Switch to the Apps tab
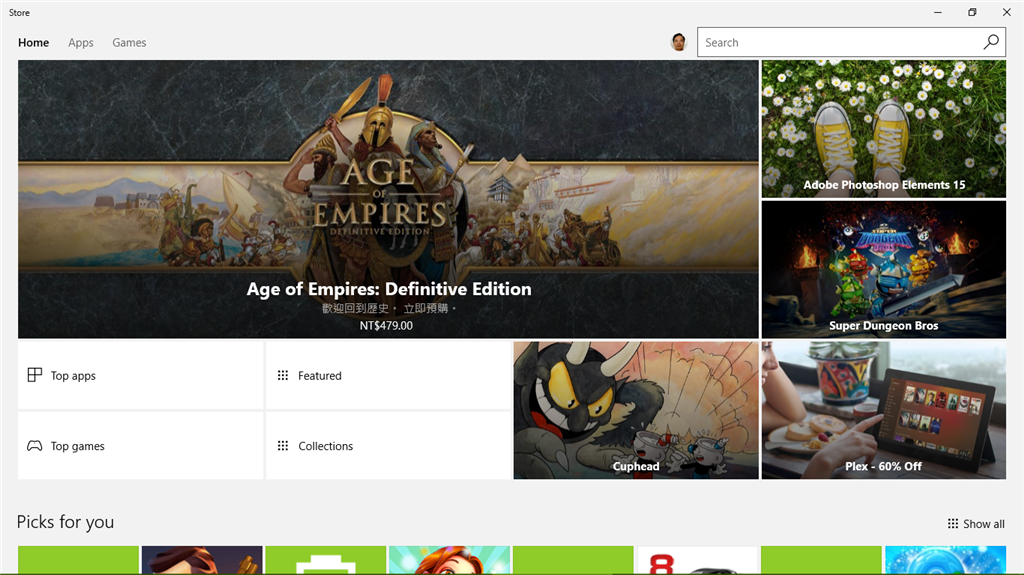 [x=81, y=42]
